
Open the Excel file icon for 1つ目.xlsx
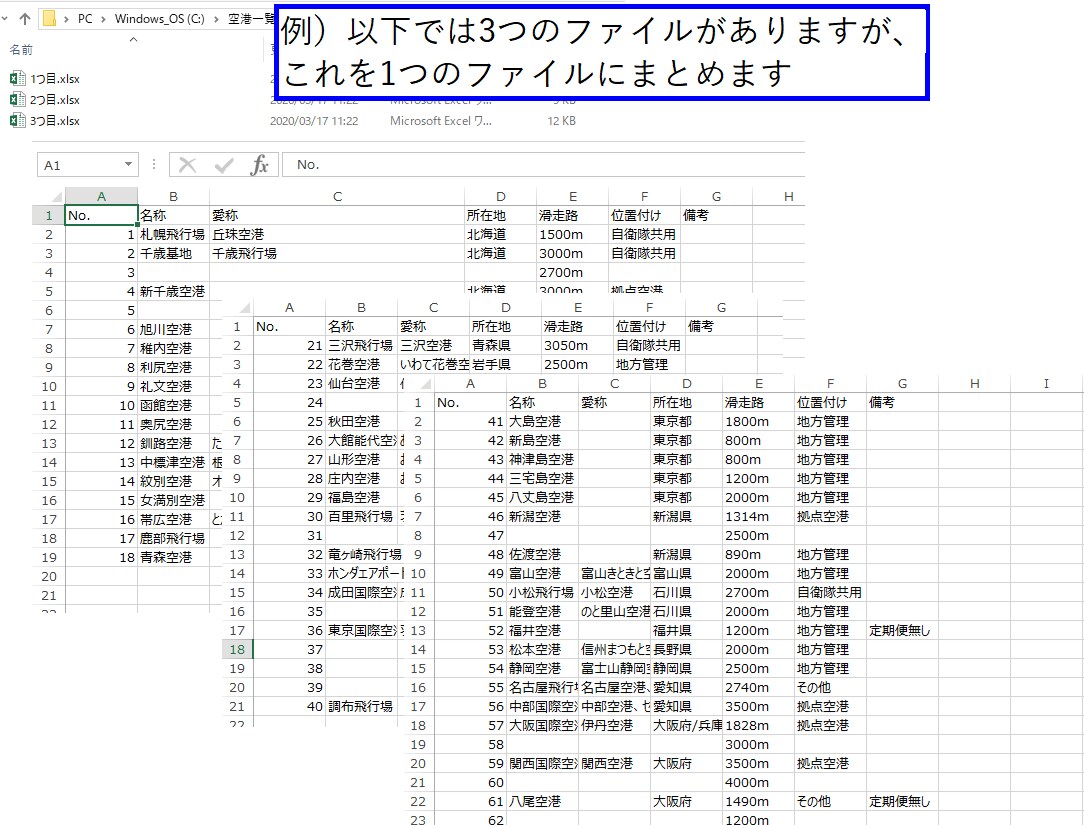pos(17,78)
